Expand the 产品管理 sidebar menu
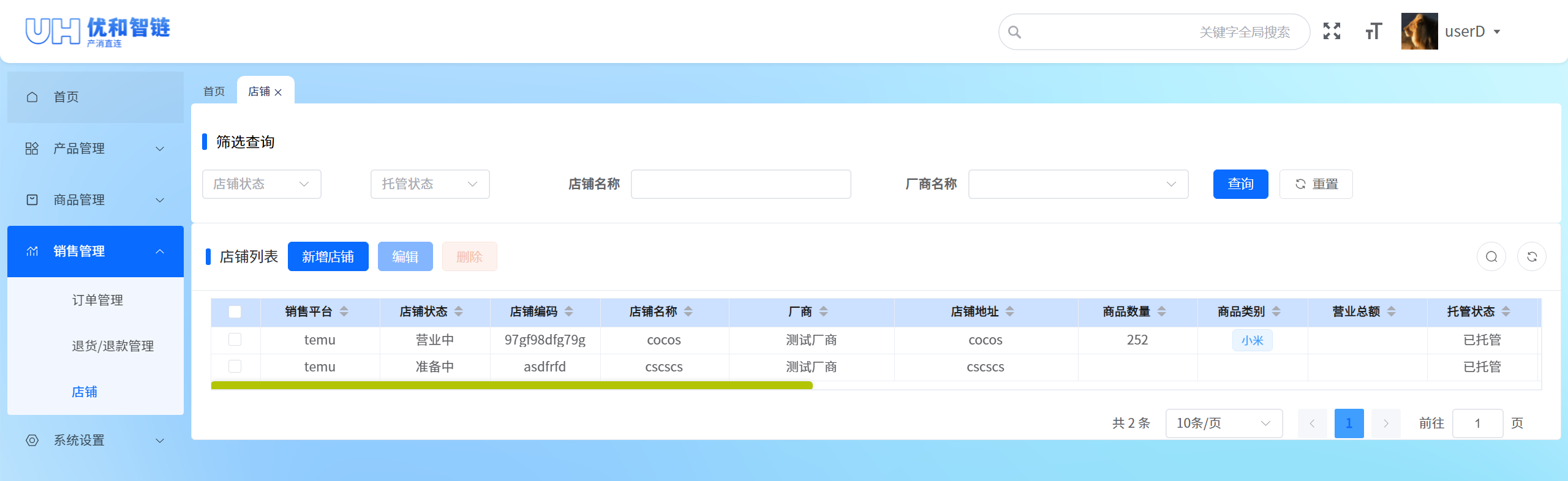The image size is (1568, 481). click(x=95, y=149)
